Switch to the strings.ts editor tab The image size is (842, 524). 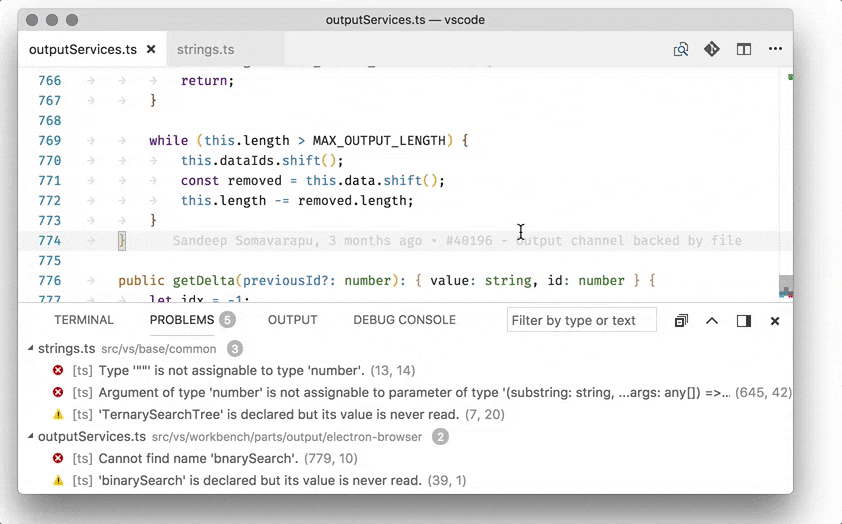(x=206, y=49)
